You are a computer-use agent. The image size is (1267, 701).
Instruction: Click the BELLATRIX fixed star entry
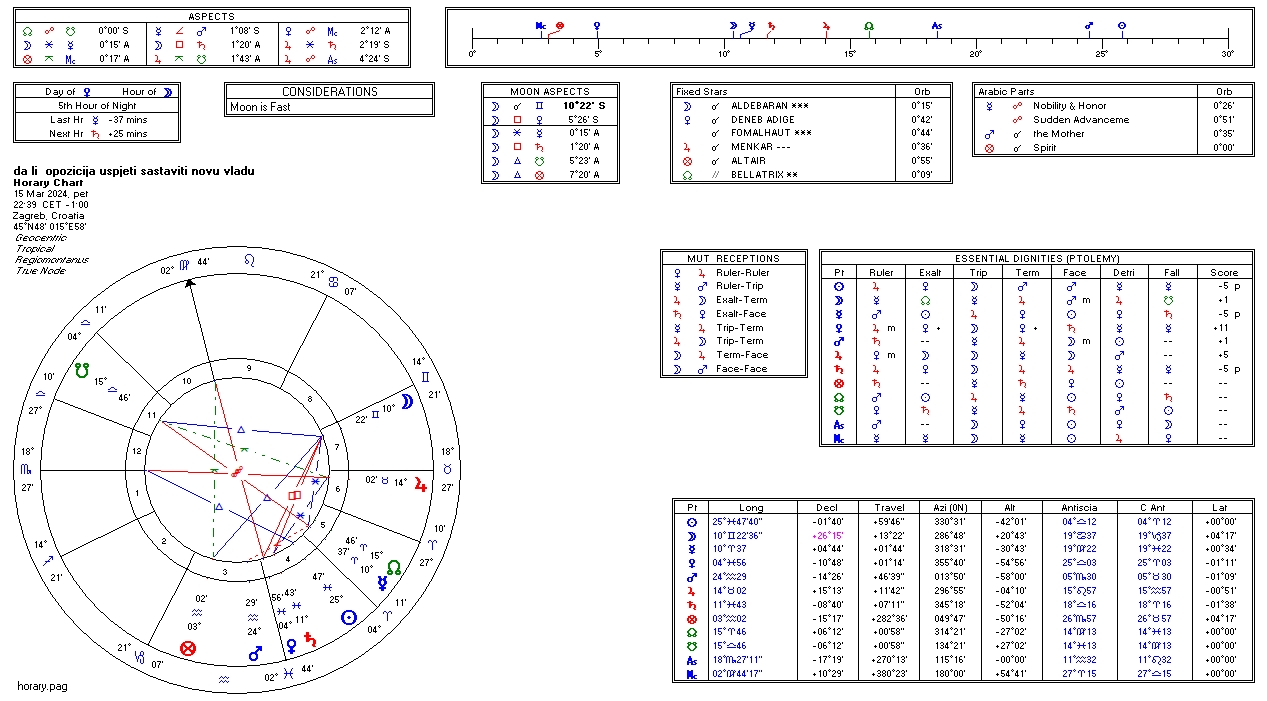point(767,175)
